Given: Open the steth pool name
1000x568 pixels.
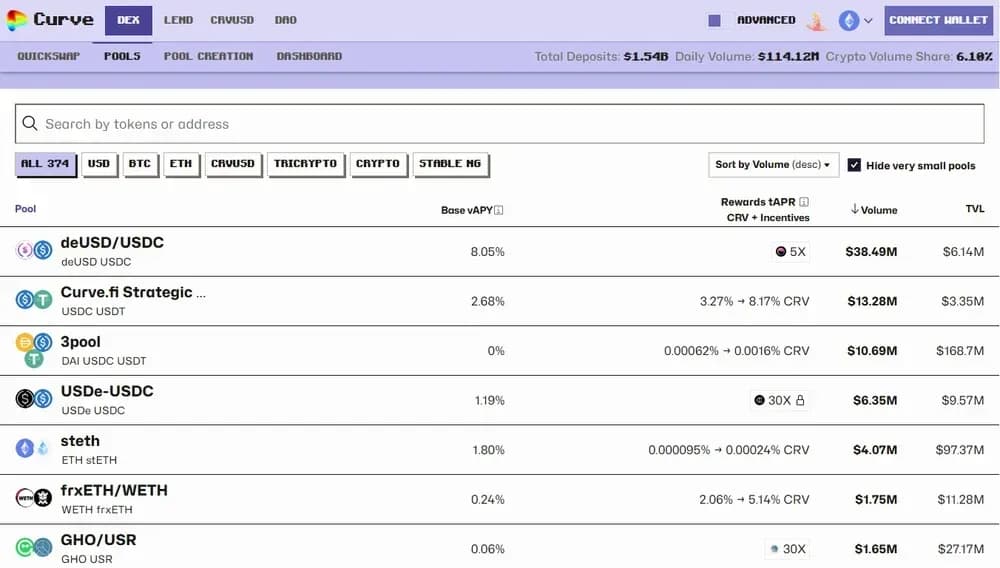Looking at the screenshot, I should click(x=80, y=441).
